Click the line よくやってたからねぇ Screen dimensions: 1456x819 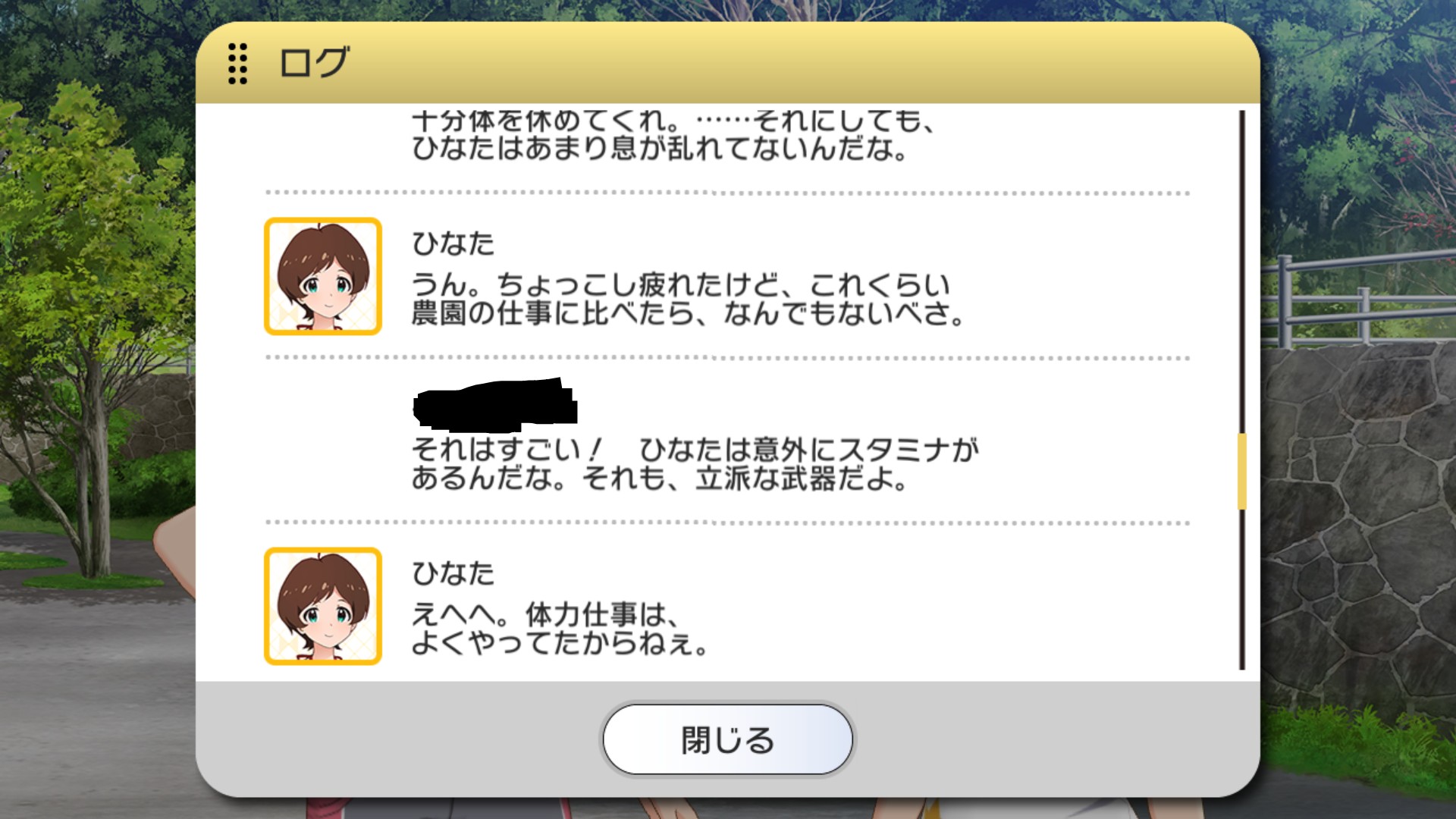(560, 644)
